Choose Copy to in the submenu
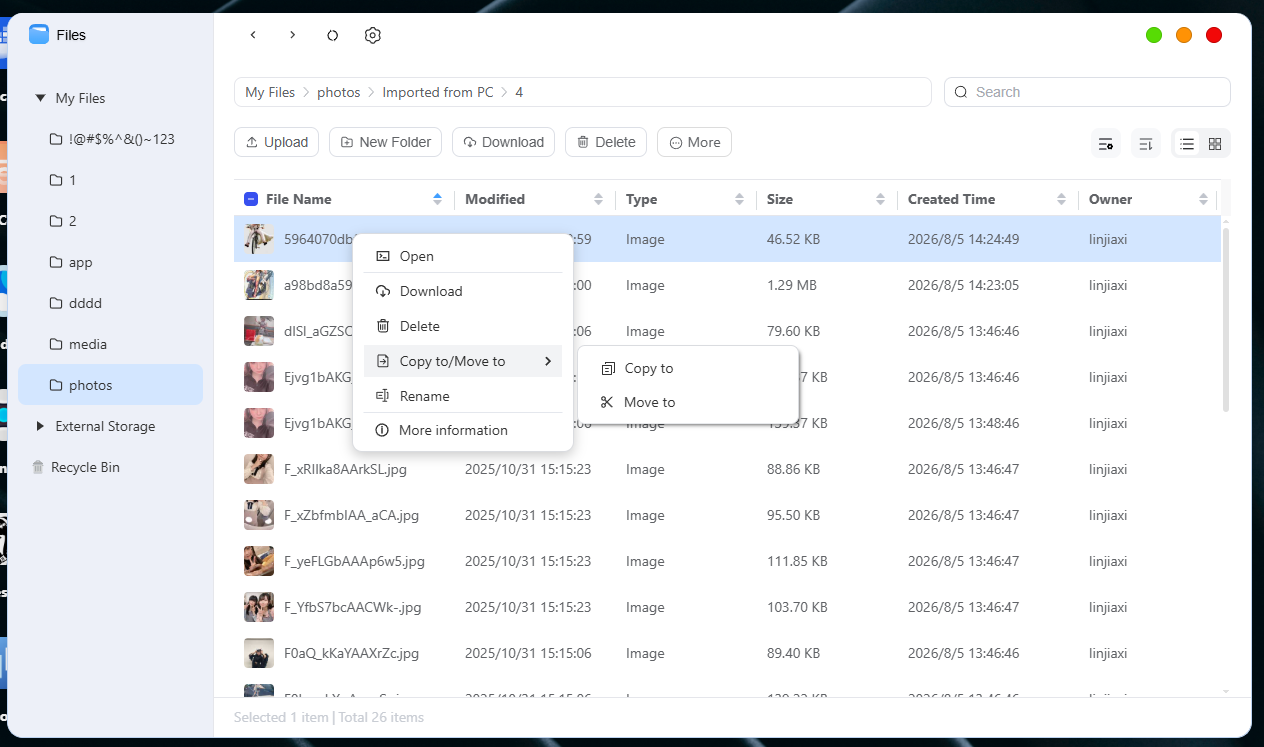Viewport: 1264px width, 747px height. click(688, 368)
